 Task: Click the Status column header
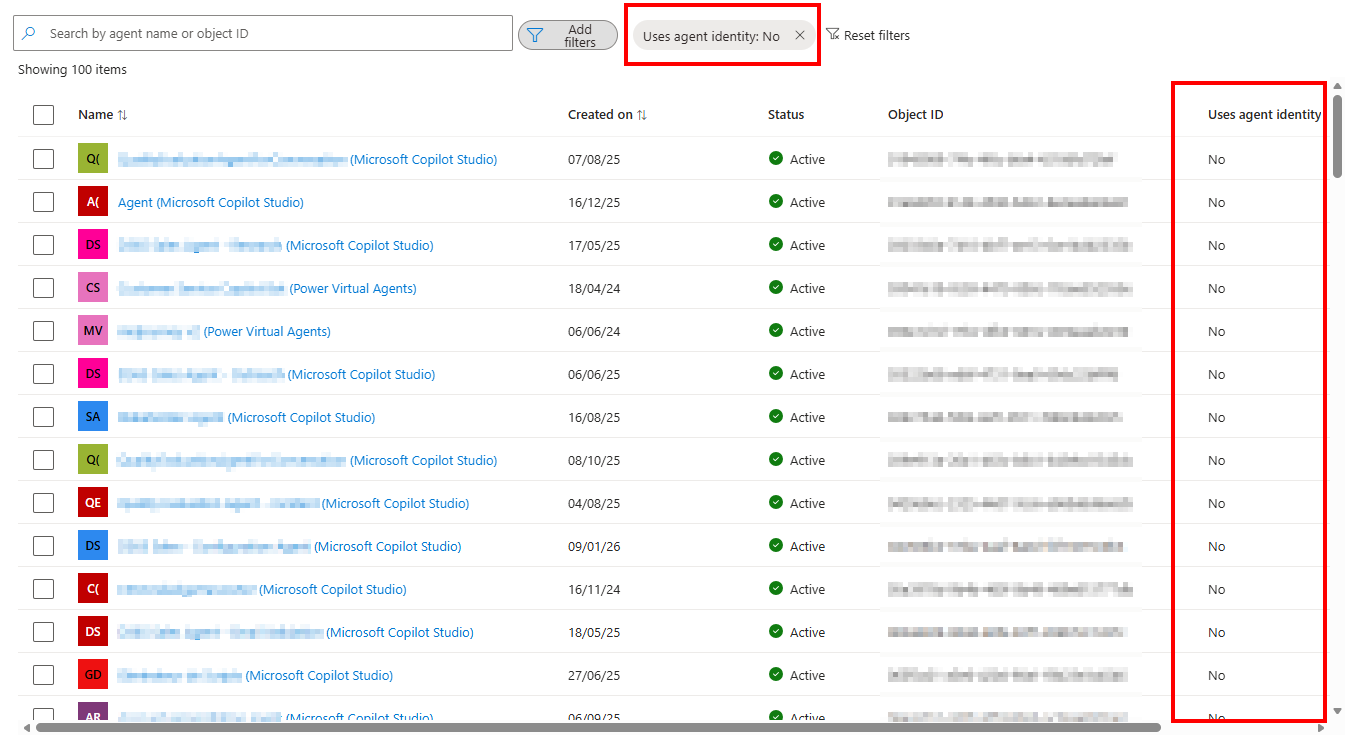coord(785,115)
